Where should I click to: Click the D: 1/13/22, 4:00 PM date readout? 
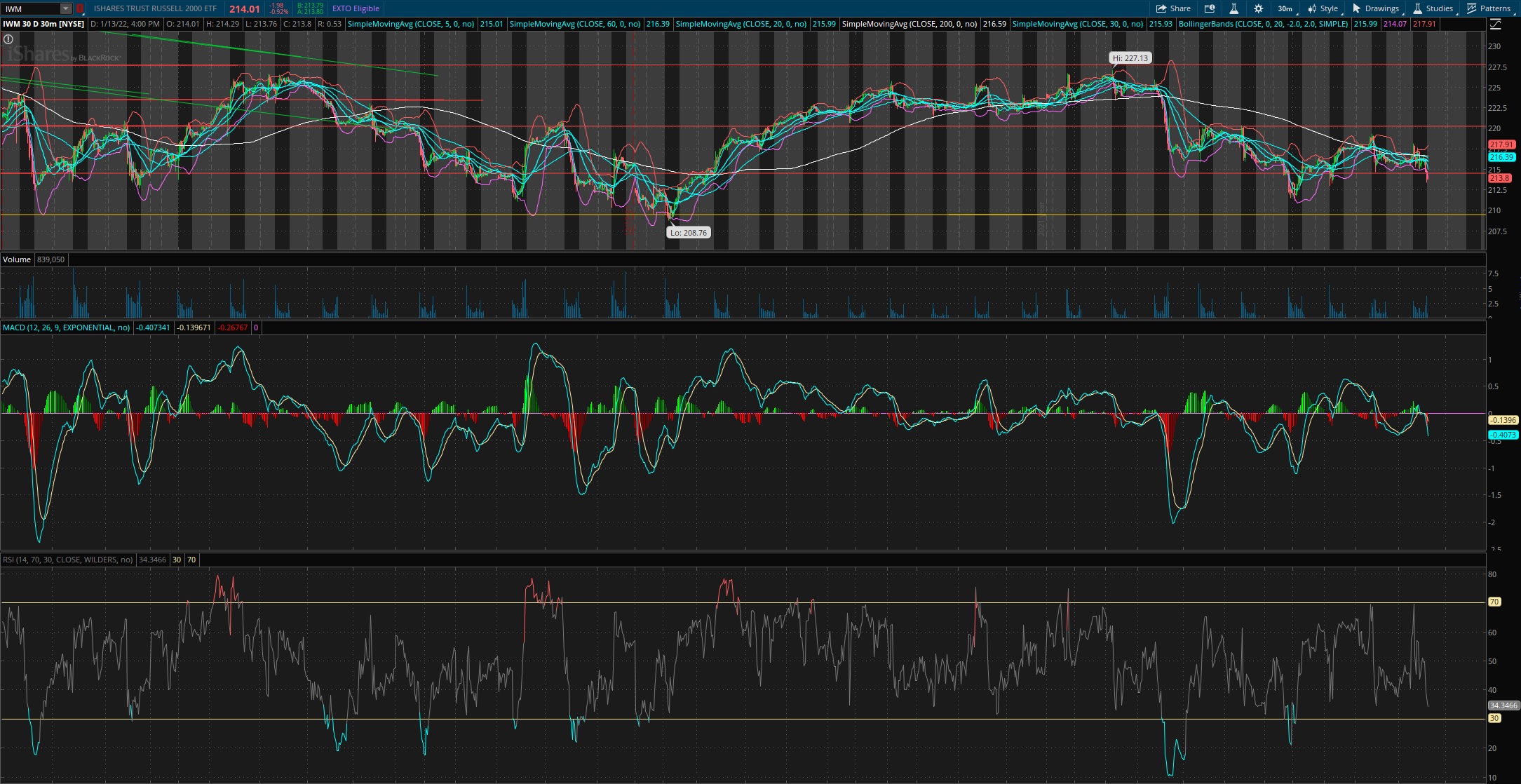pyautogui.click(x=125, y=24)
